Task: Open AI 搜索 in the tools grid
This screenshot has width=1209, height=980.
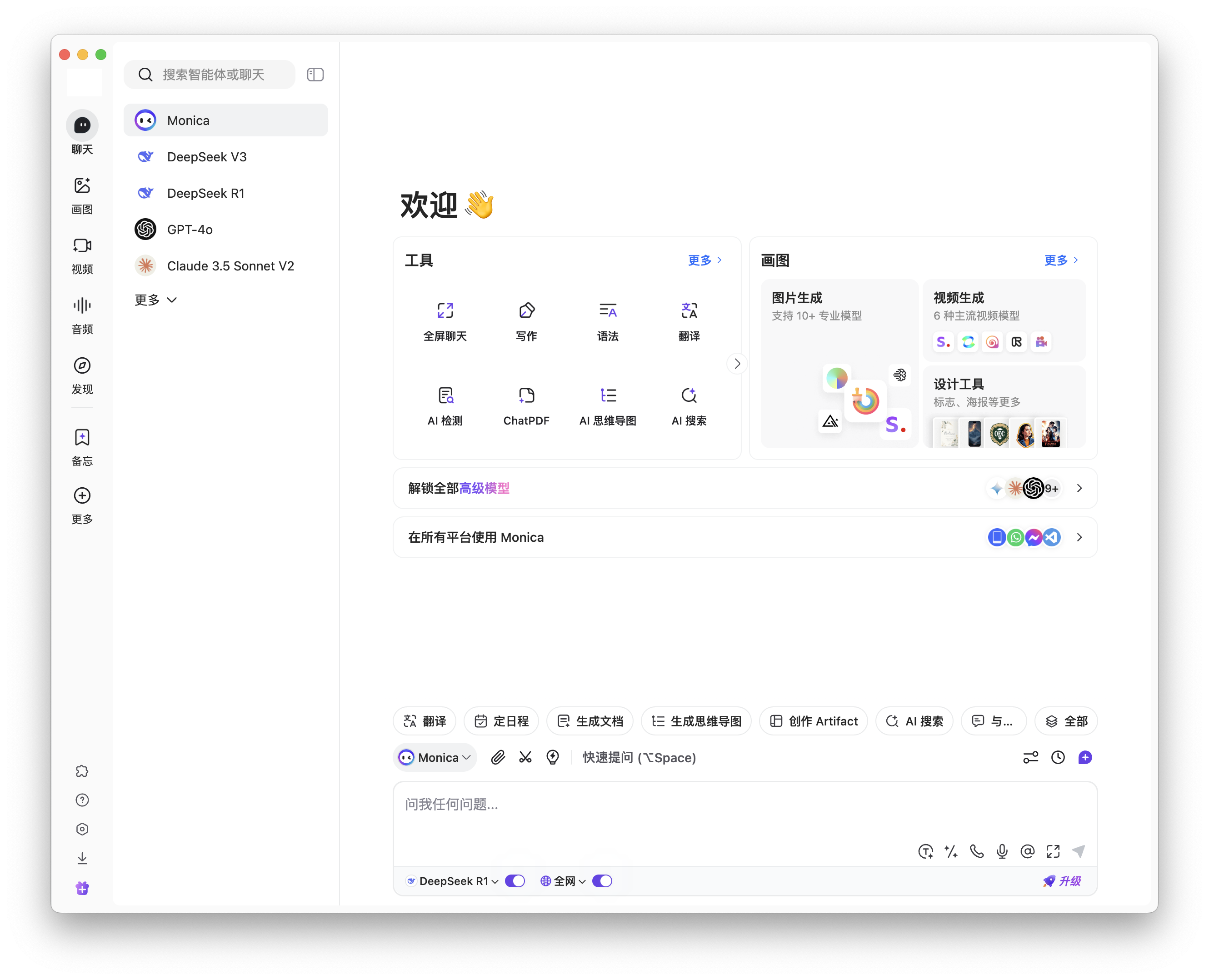Action: [689, 406]
